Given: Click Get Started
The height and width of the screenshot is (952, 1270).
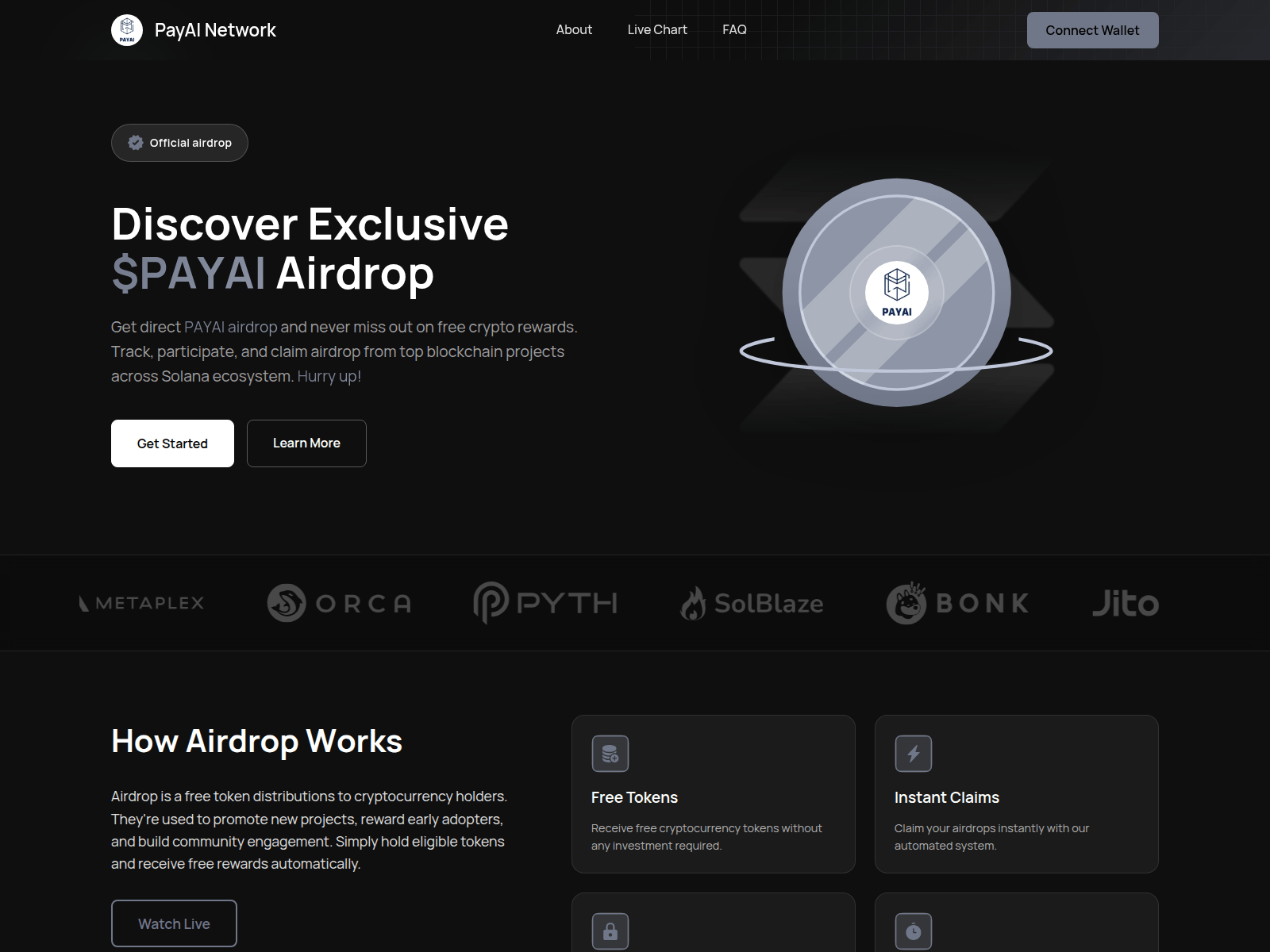Looking at the screenshot, I should click(171, 443).
